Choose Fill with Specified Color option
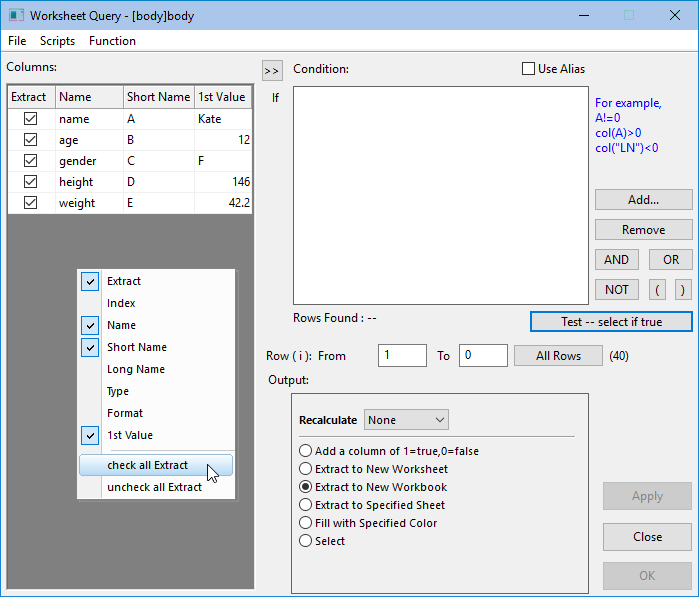The width and height of the screenshot is (699, 597). [x=307, y=523]
